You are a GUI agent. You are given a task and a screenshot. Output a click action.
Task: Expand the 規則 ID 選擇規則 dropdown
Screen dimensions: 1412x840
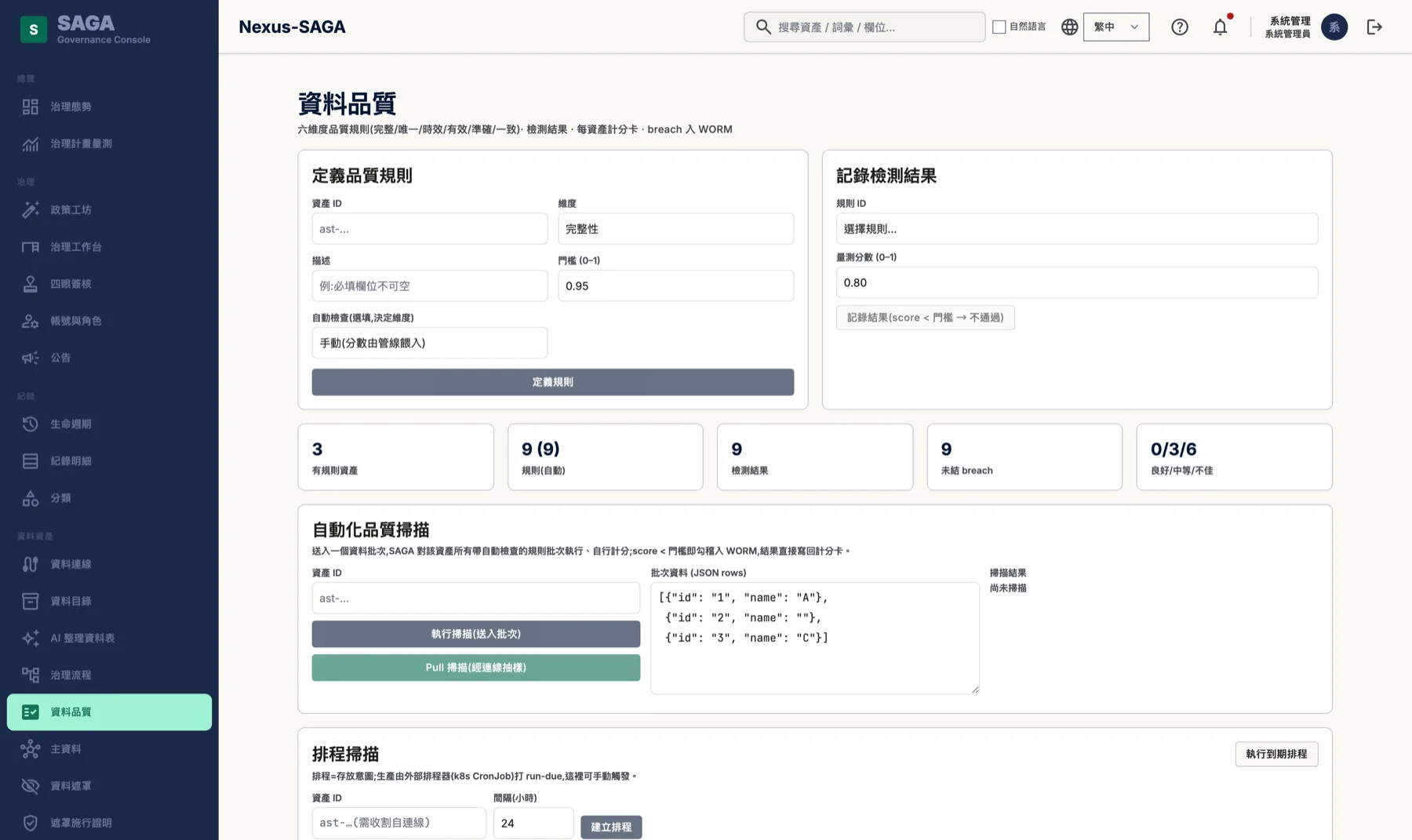[x=1076, y=229]
